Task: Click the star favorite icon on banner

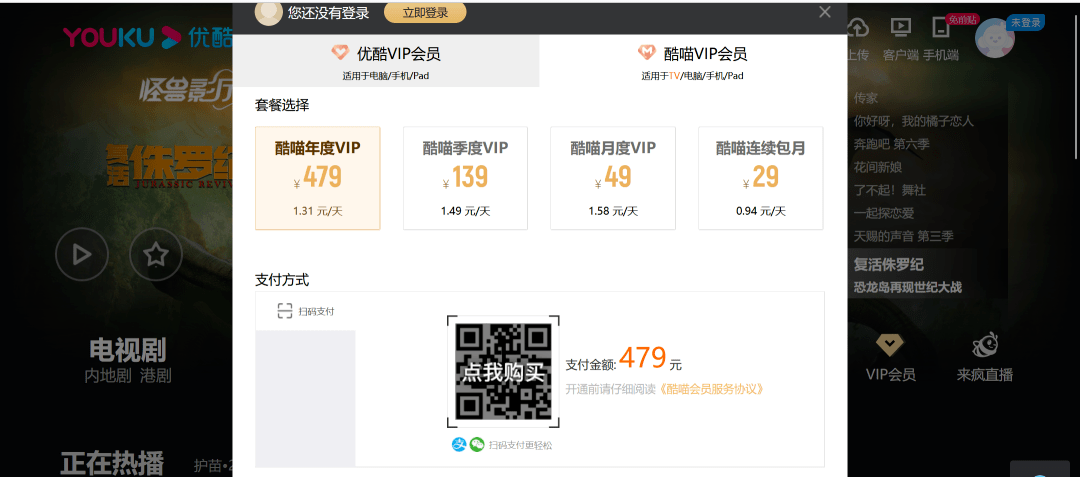Action: pyautogui.click(x=155, y=255)
